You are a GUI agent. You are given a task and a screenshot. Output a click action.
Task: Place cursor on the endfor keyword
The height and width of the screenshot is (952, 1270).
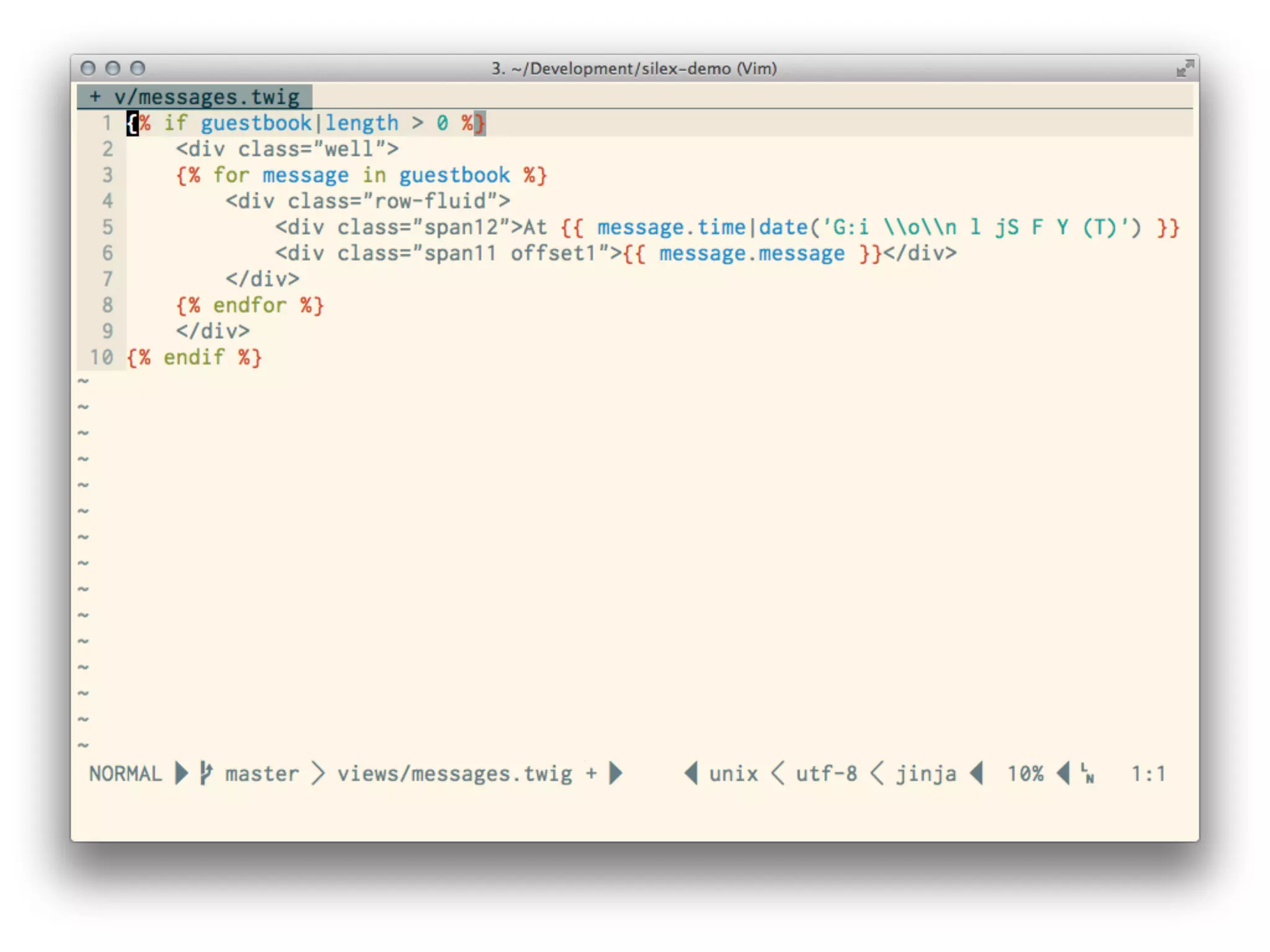(249, 305)
